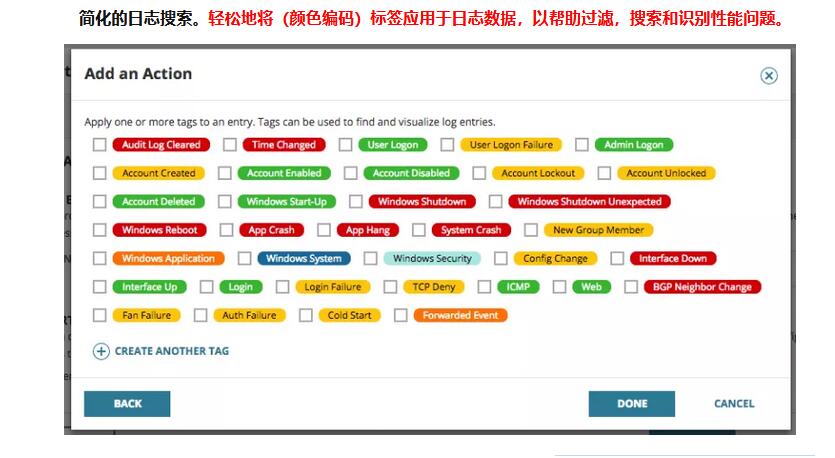The height and width of the screenshot is (458, 835).
Task: Check the Audit Log Cleared checkbox
Action: [x=99, y=145]
